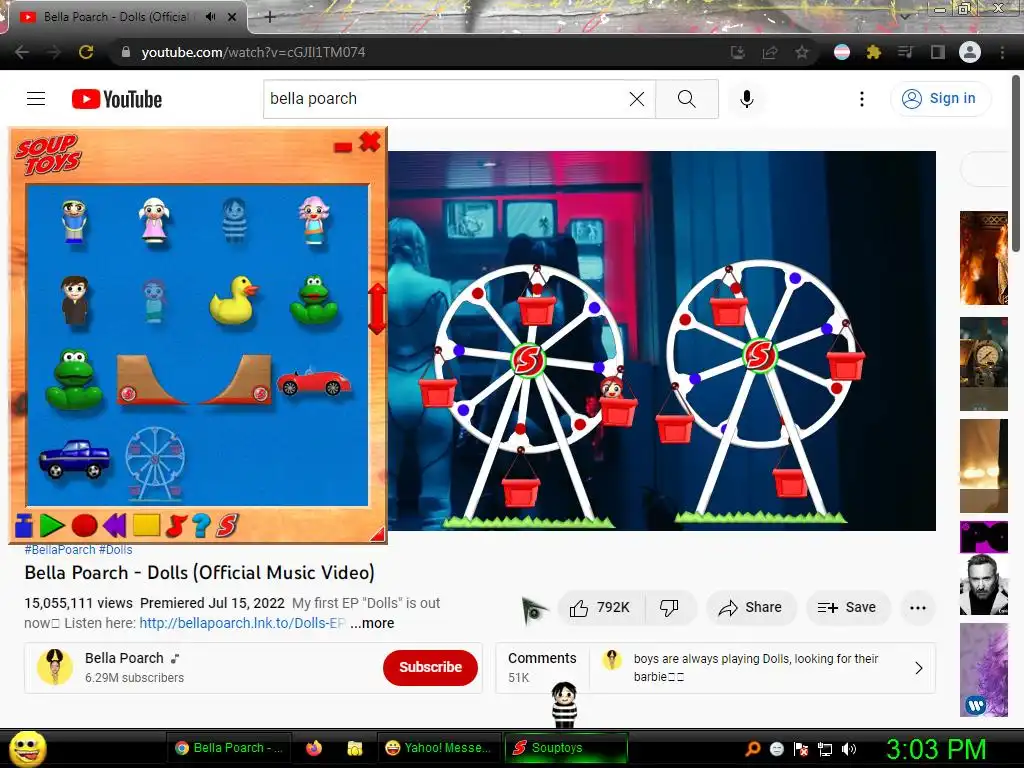Expand the description with ...more
The width and height of the screenshot is (1024, 768).
372,623
